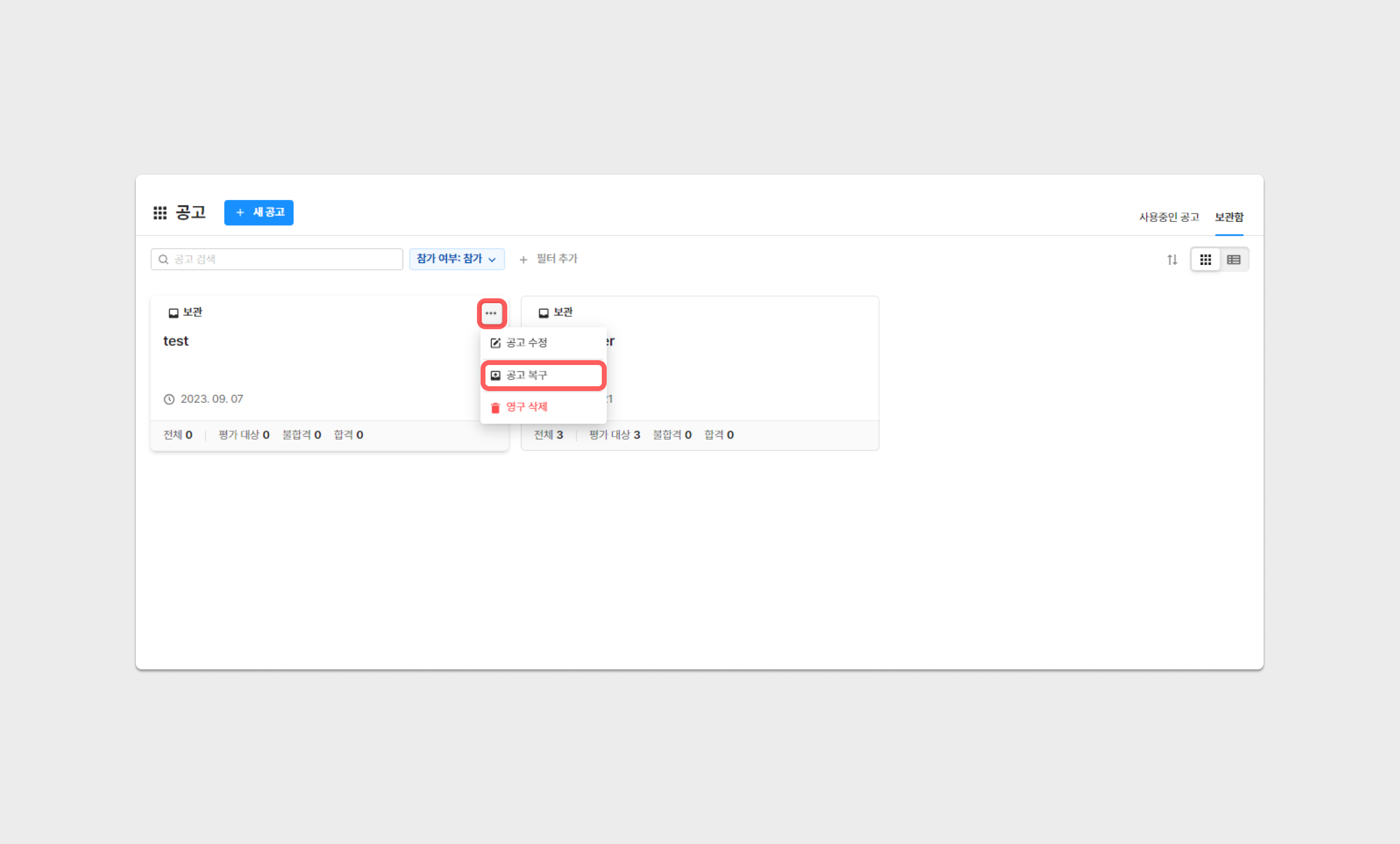
Task: Choose 영구 삭제 delete option
Action: (526, 407)
